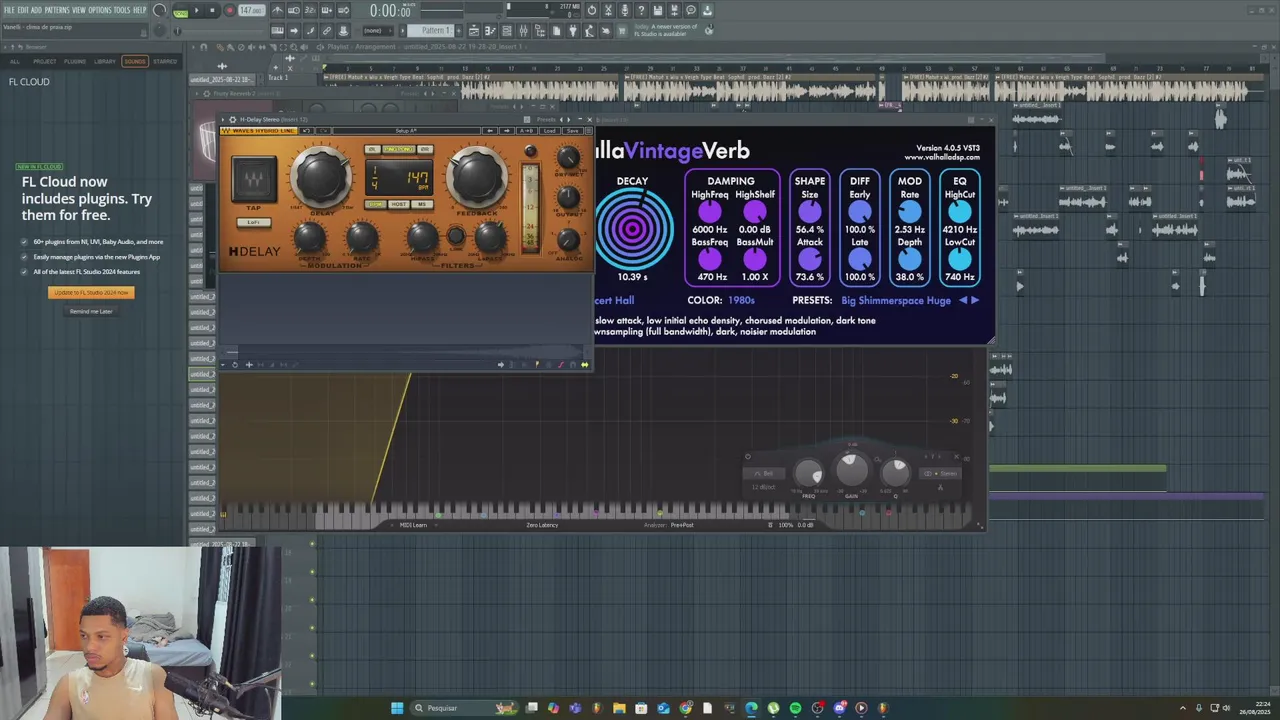1280x720 pixels.
Task: Open Google Chrome from taskbar
Action: [x=685, y=708]
